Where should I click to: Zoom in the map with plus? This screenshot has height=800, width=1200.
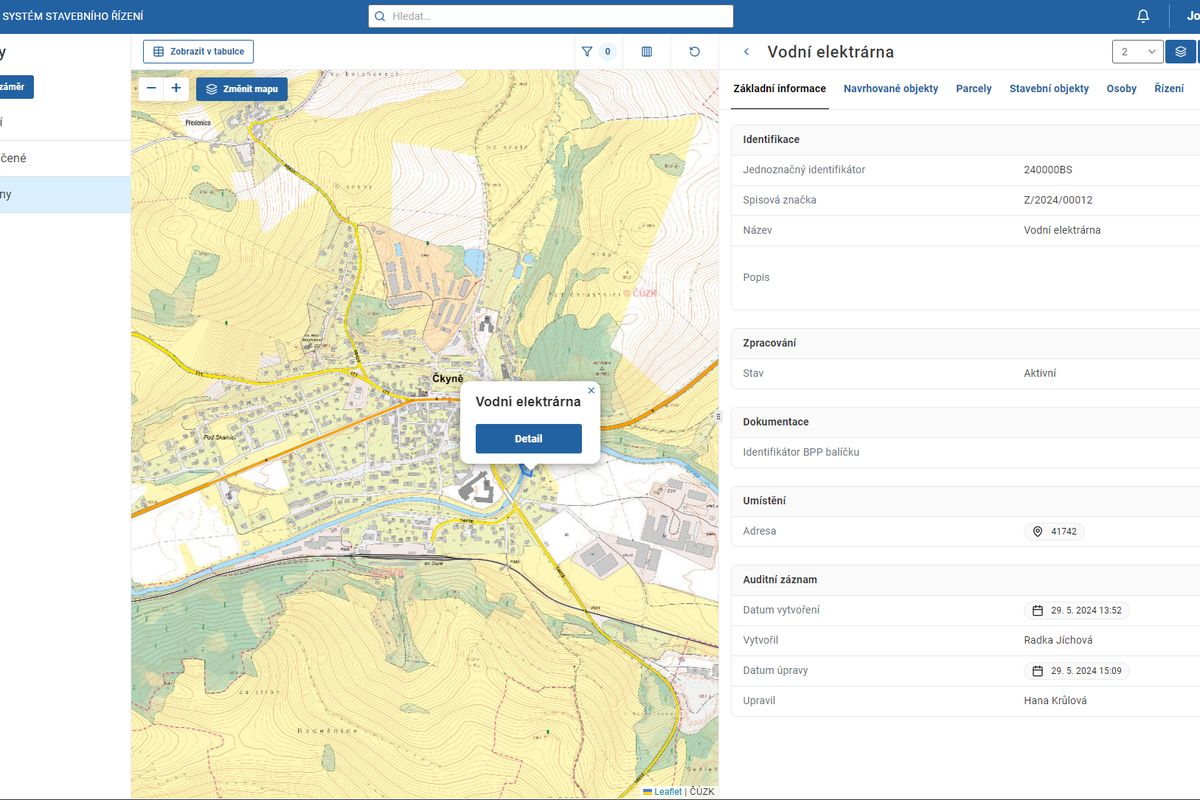pos(176,88)
